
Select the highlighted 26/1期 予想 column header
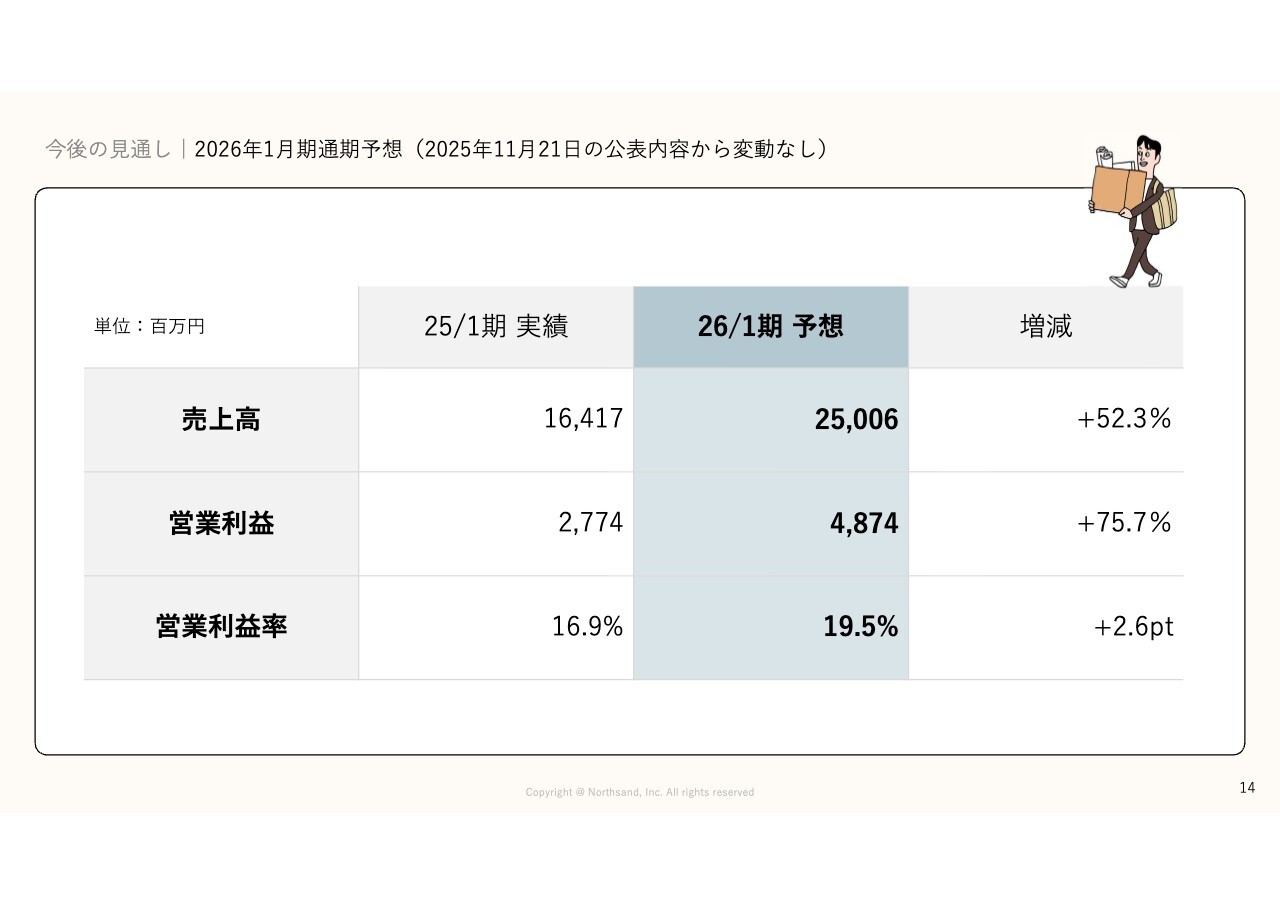pos(770,327)
